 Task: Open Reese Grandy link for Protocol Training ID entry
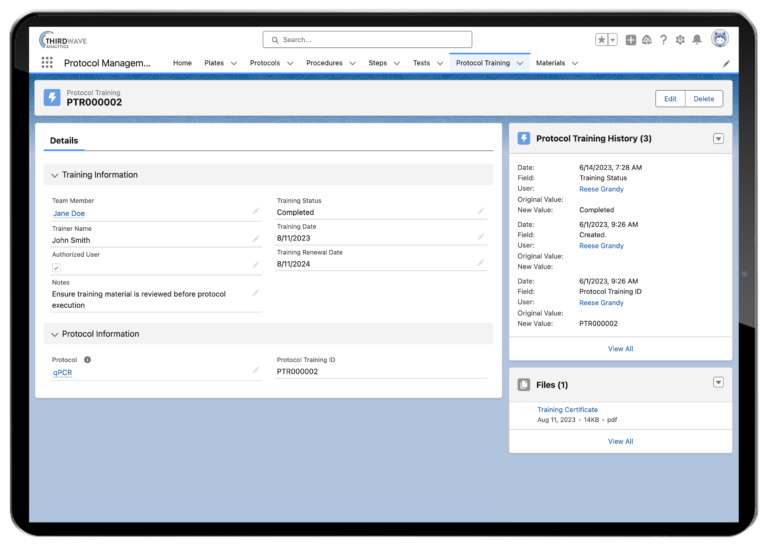click(601, 303)
